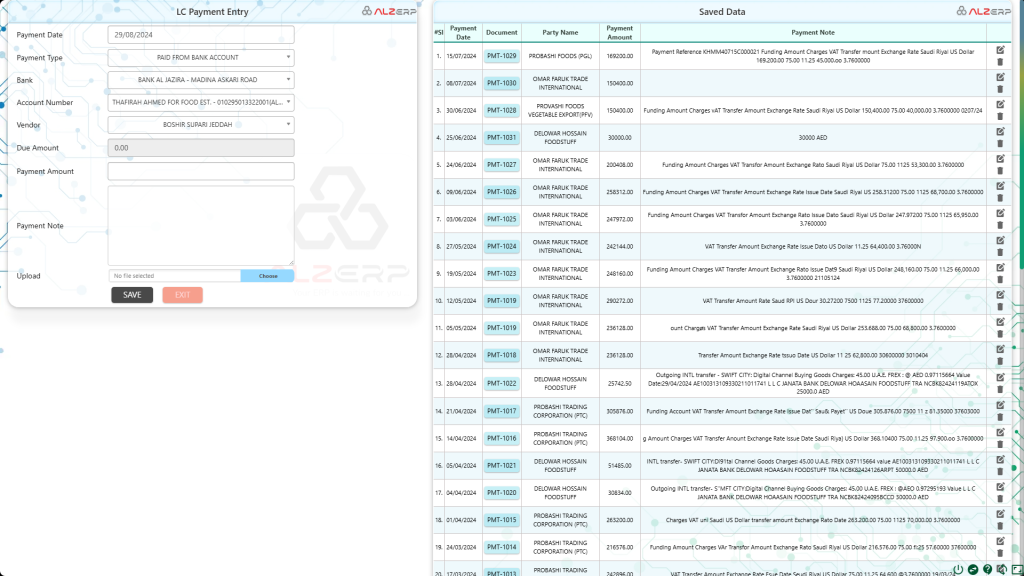Toggle fullscreen mode icon

(1017, 569)
